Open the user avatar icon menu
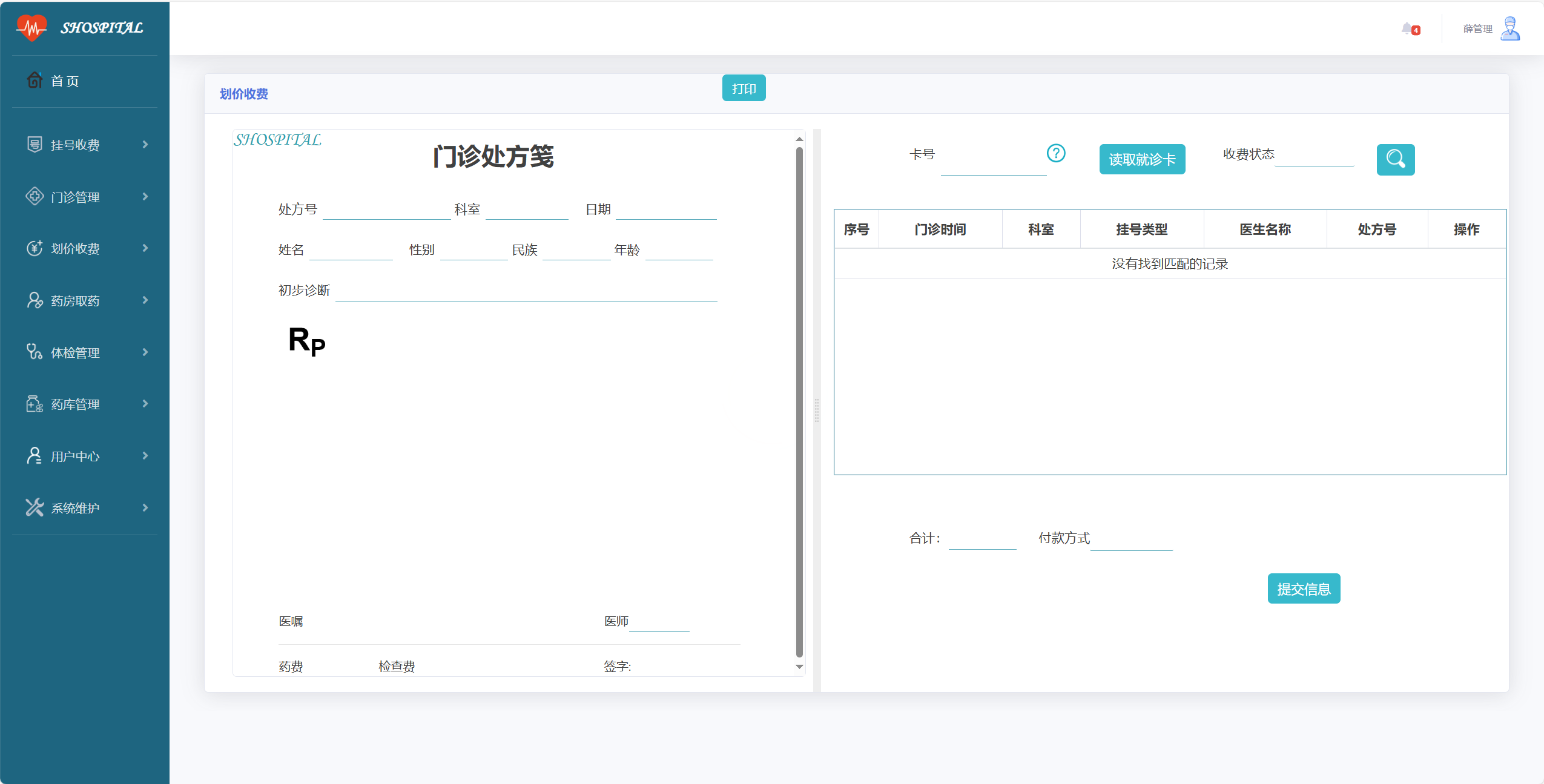 tap(1510, 28)
